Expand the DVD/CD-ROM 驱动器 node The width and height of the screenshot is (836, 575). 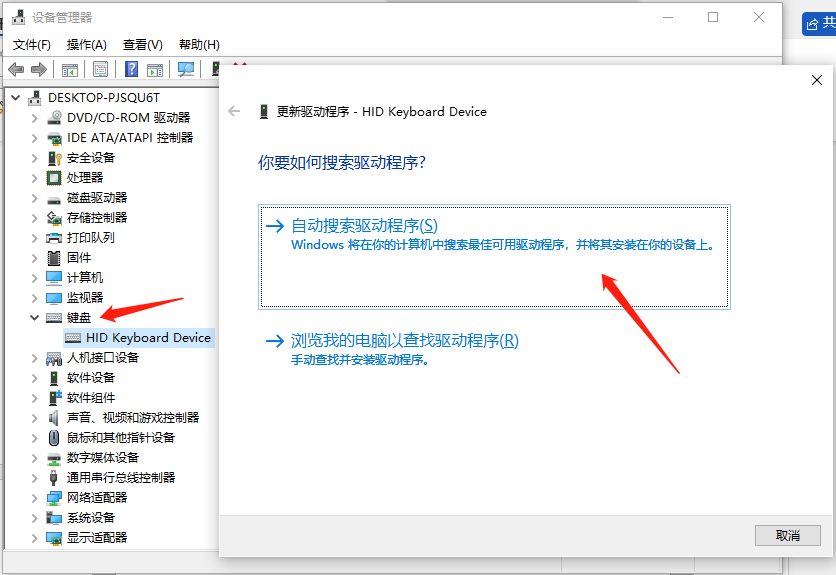click(35, 118)
